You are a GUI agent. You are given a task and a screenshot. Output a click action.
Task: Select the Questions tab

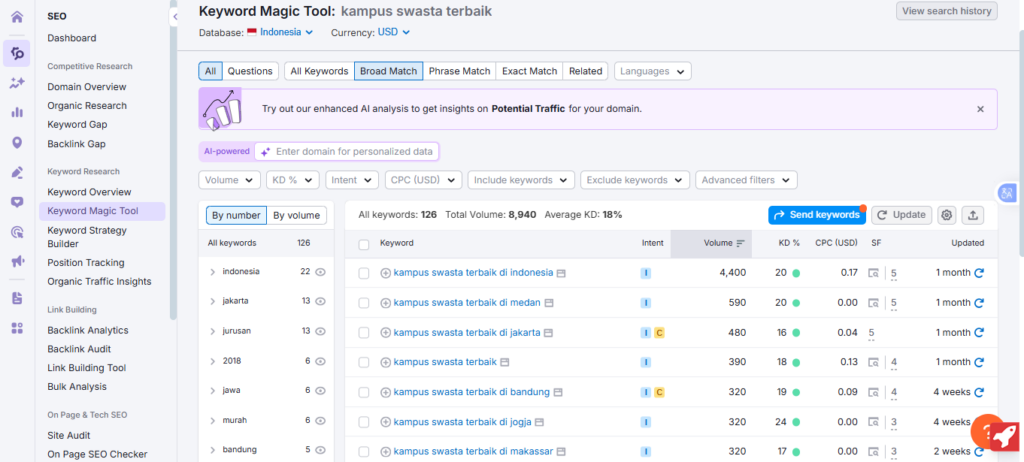click(x=250, y=71)
